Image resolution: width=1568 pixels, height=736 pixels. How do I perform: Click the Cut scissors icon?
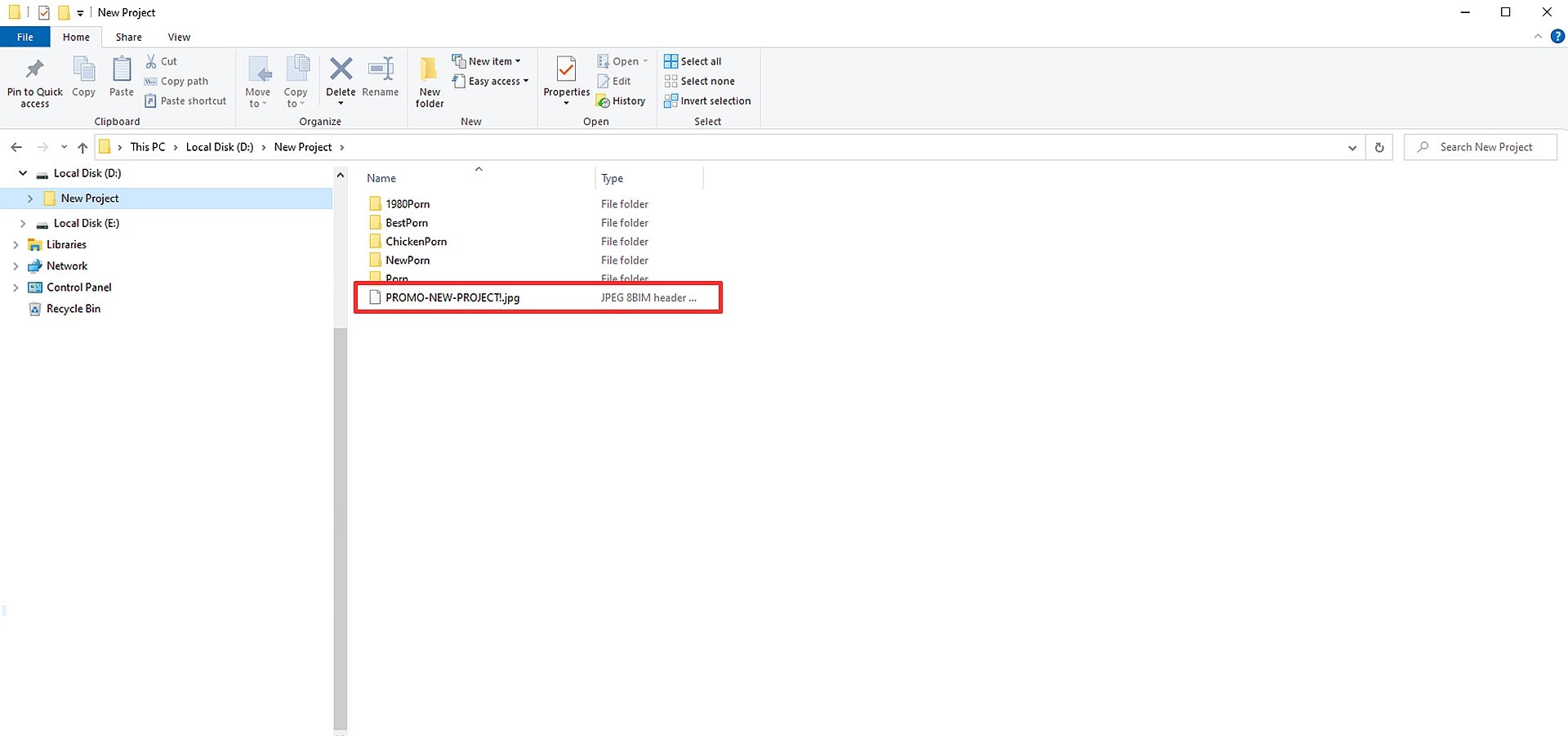click(151, 61)
